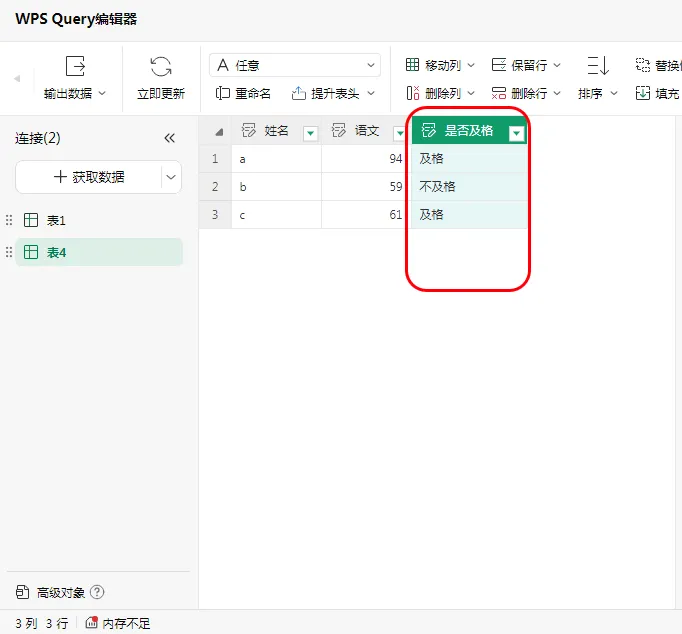Click the 删除列 delete column icon
682x634 pixels.
pyautogui.click(x=413, y=93)
